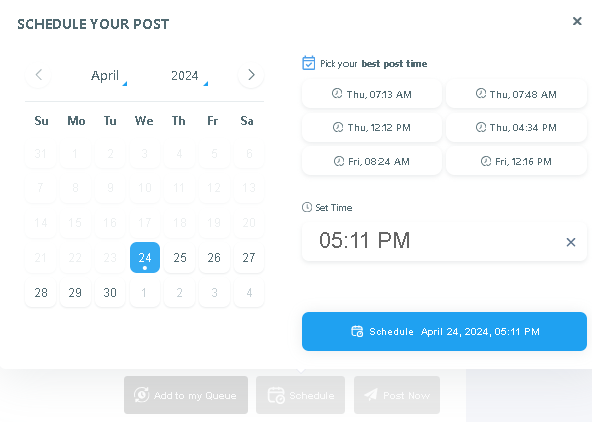Select April 30 on the calendar

click(110, 293)
